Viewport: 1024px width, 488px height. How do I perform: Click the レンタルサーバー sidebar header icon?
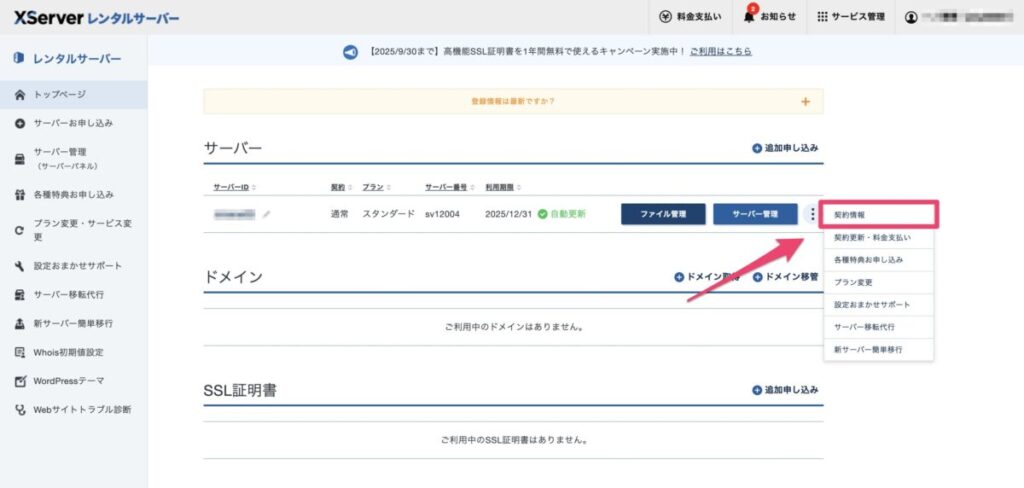click(19, 59)
